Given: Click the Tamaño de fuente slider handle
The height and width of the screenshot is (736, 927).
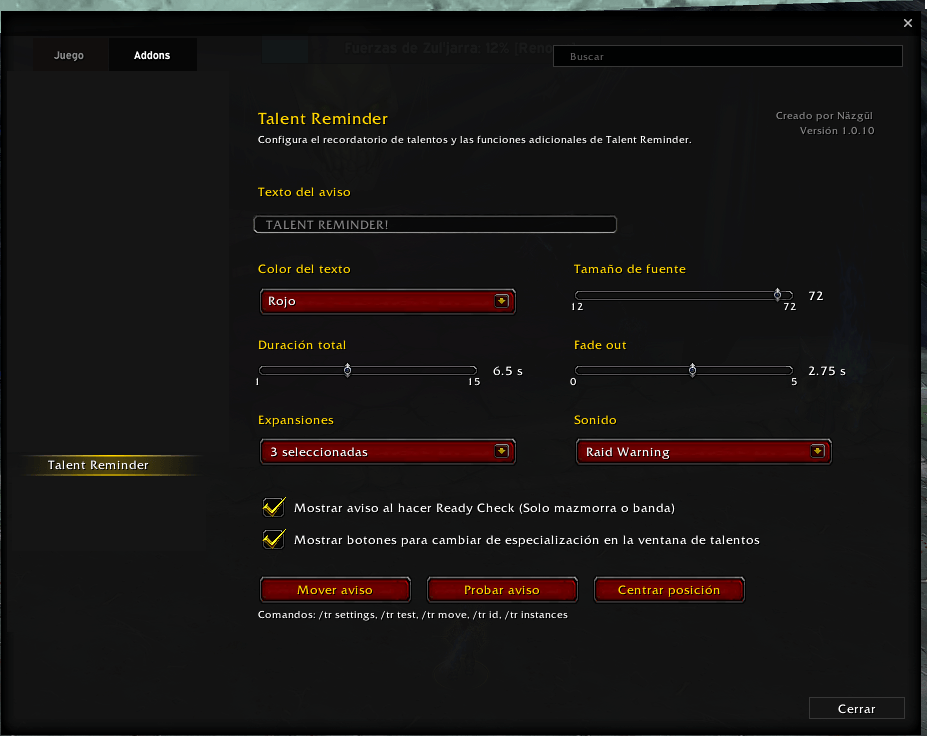Looking at the screenshot, I should pos(777,294).
